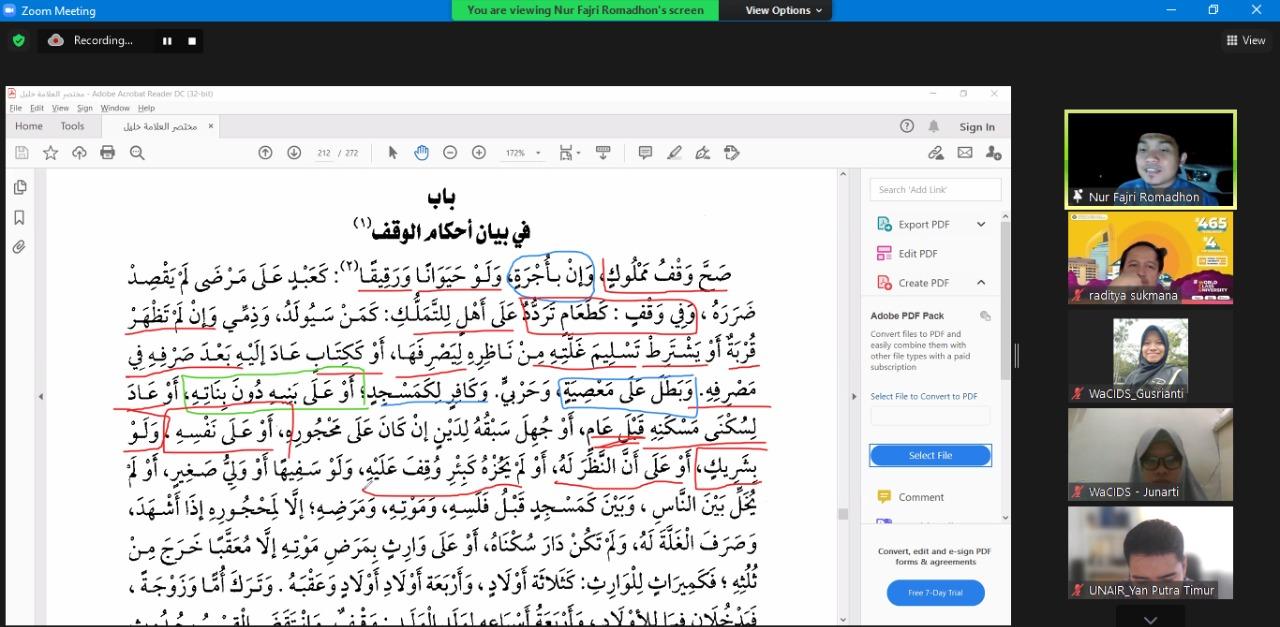Click the Search 'Add Link' field
Screen dimensions: 1280x627
click(x=935, y=189)
